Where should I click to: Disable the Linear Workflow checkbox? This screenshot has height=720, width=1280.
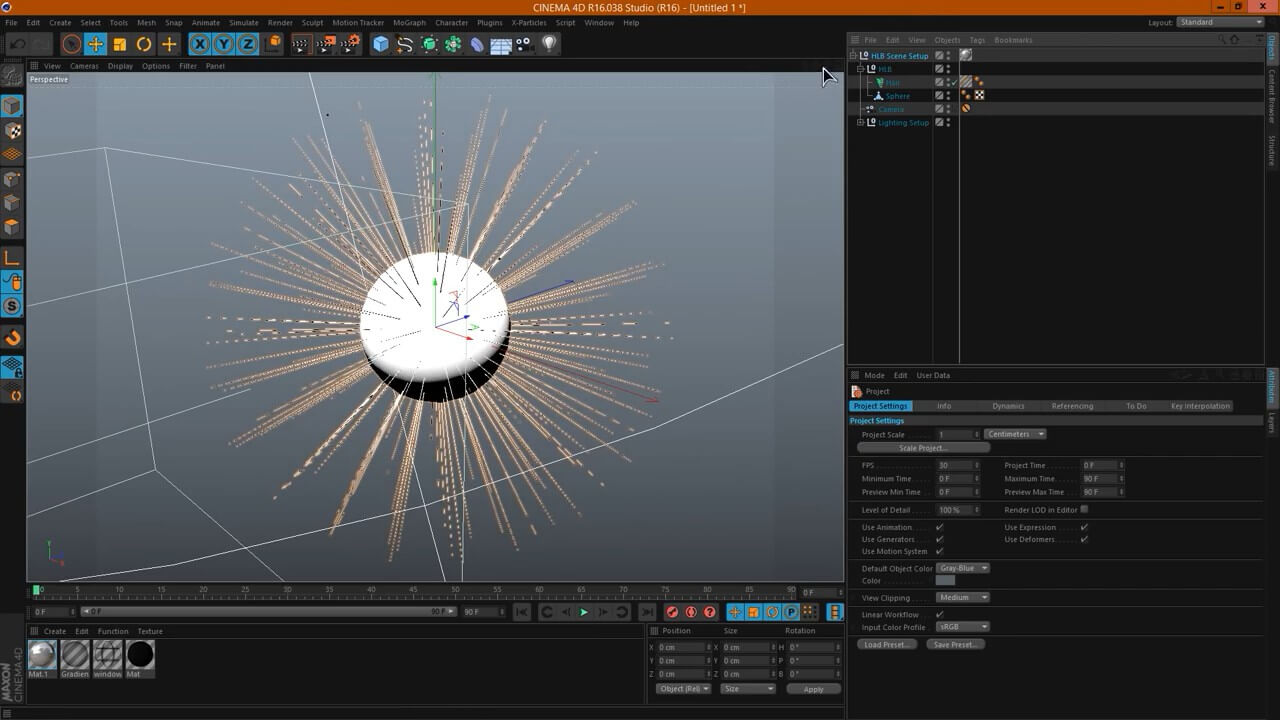point(939,614)
